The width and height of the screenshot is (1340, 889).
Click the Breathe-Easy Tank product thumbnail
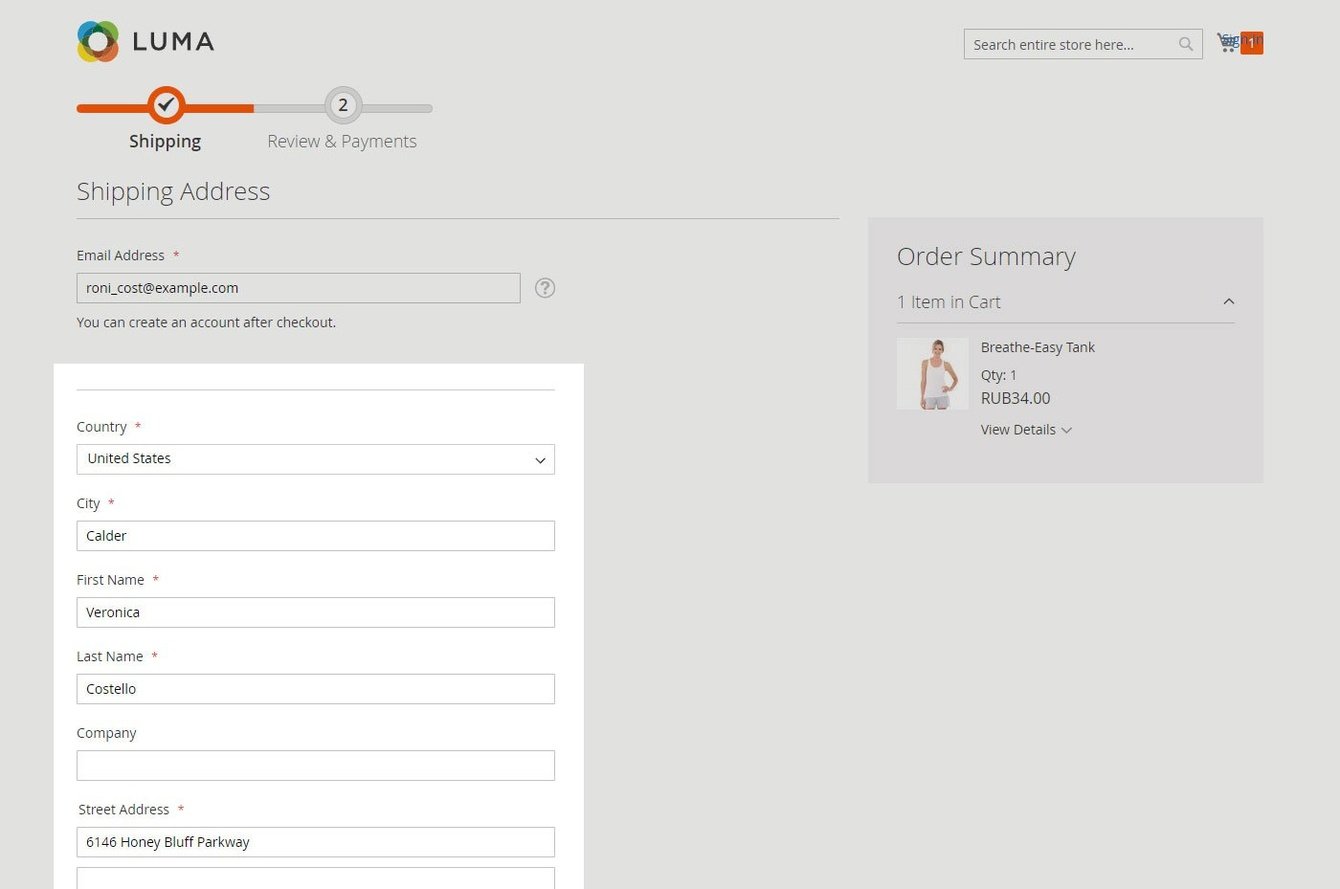[932, 374]
